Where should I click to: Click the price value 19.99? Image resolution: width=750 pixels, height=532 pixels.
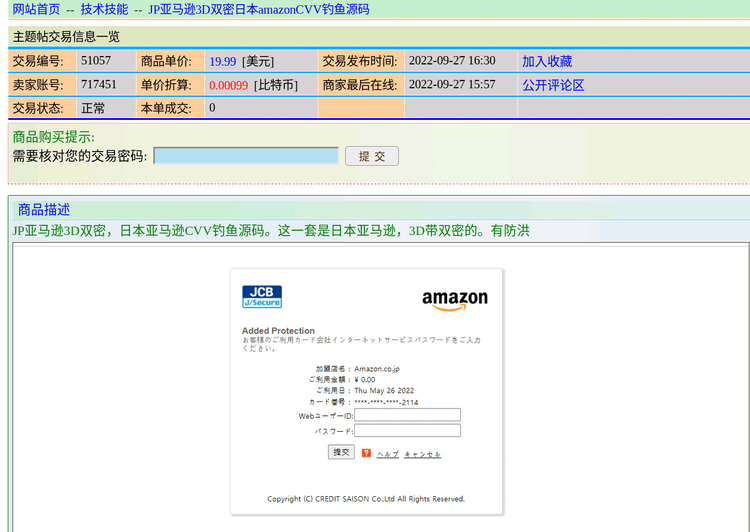[x=222, y=61]
